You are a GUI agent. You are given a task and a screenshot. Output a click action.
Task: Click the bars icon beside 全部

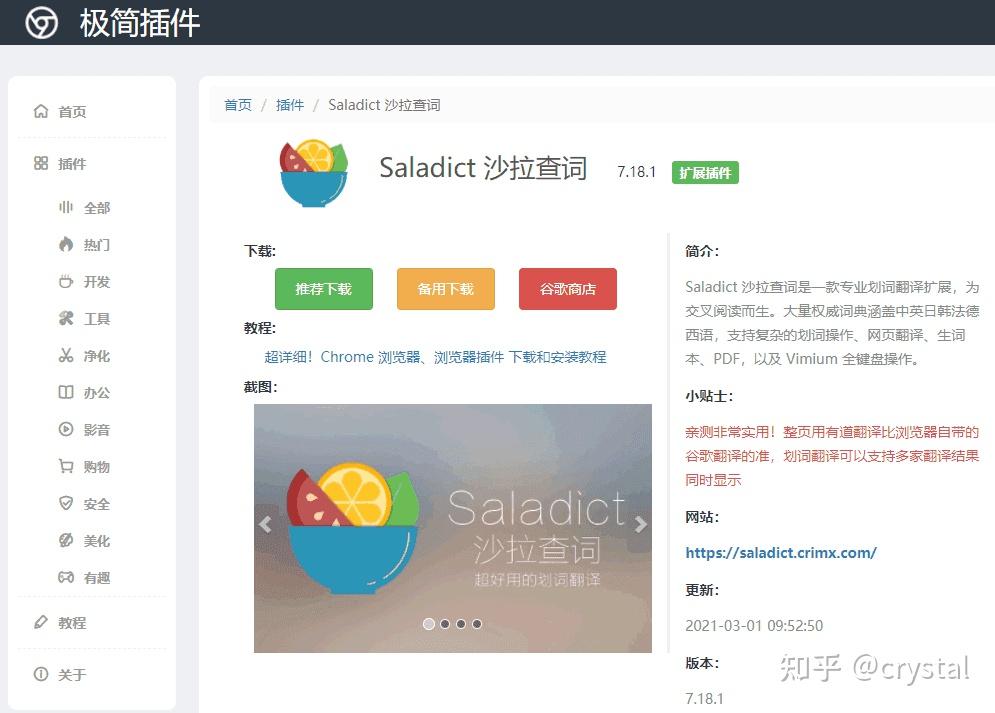pyautogui.click(x=66, y=207)
